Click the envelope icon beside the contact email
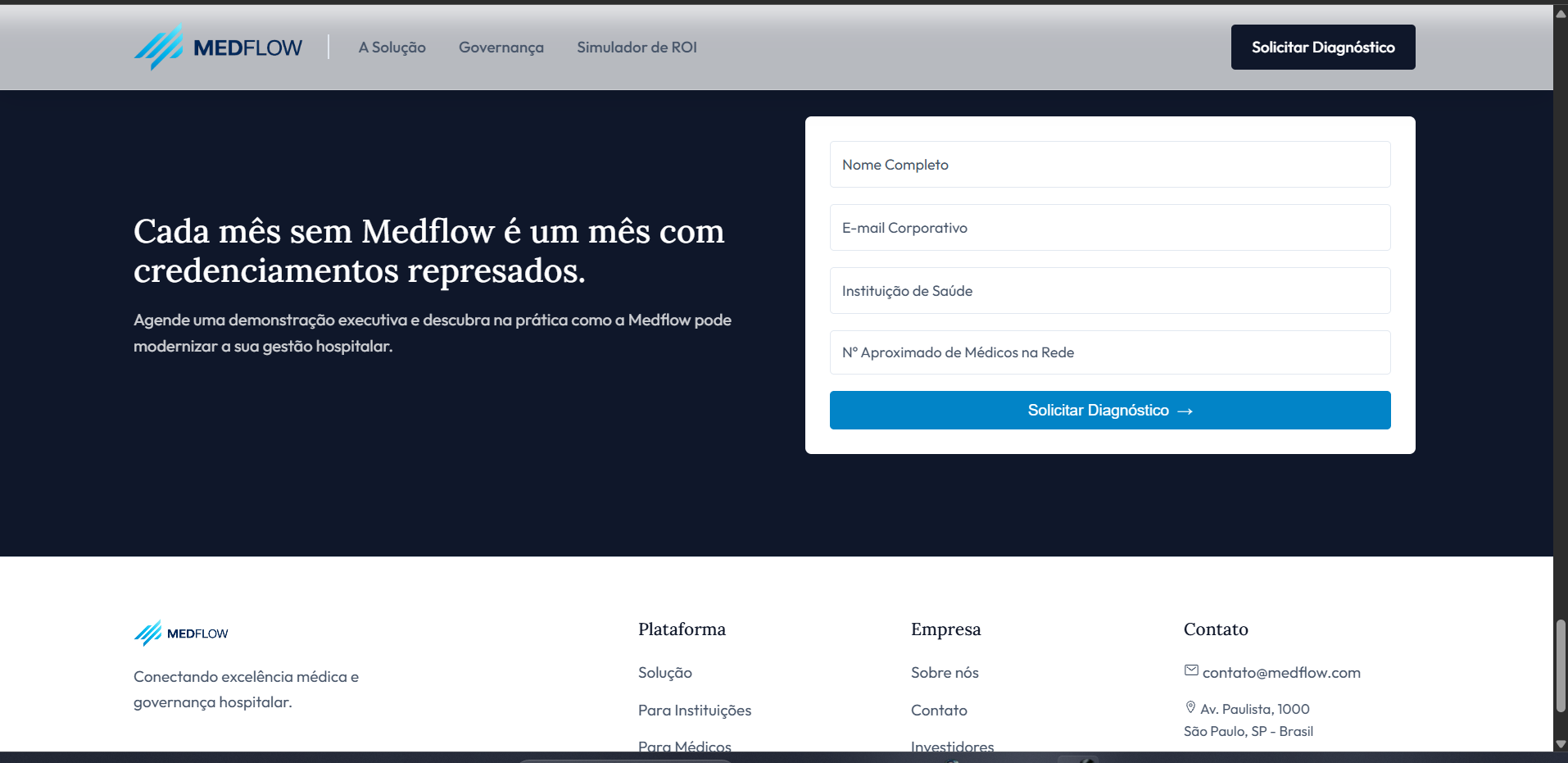The height and width of the screenshot is (763, 1568). tap(1191, 670)
